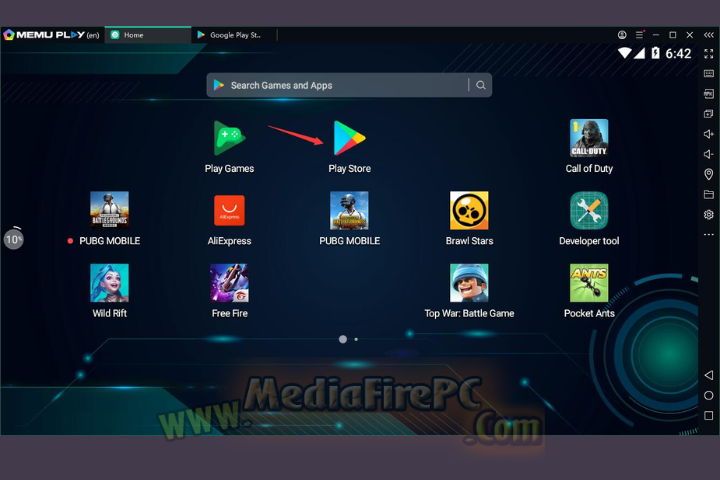Open the Play Store app
The height and width of the screenshot is (480, 720).
349,139
